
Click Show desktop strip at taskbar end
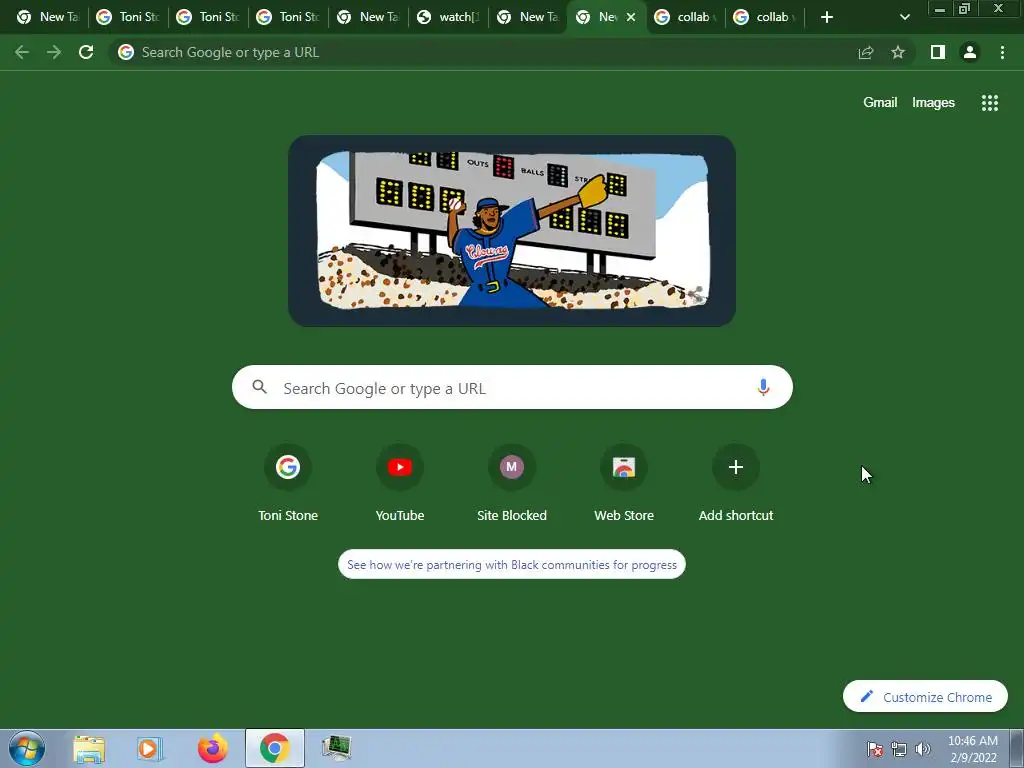1017,748
